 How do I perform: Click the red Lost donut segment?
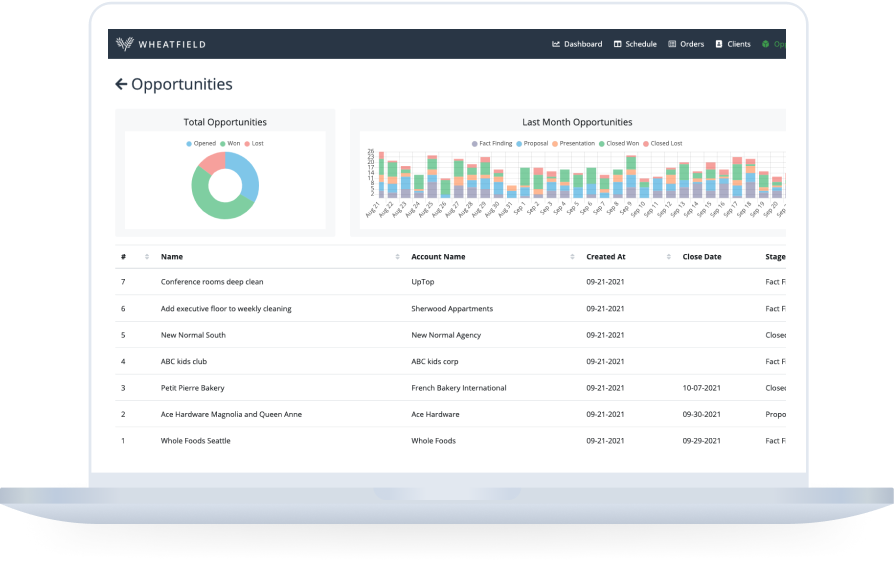pyautogui.click(x=212, y=161)
